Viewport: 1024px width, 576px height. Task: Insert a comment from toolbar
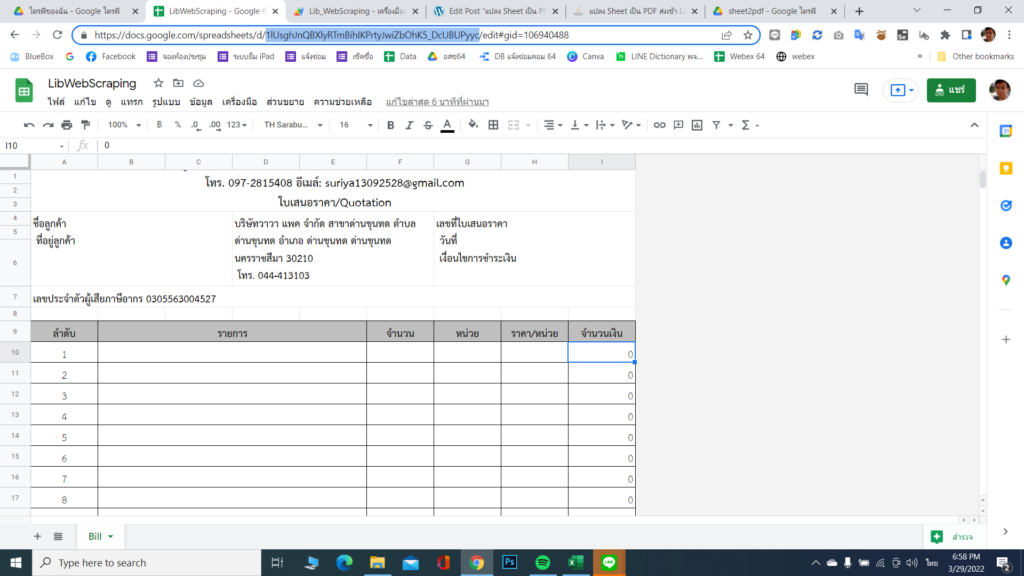679,125
